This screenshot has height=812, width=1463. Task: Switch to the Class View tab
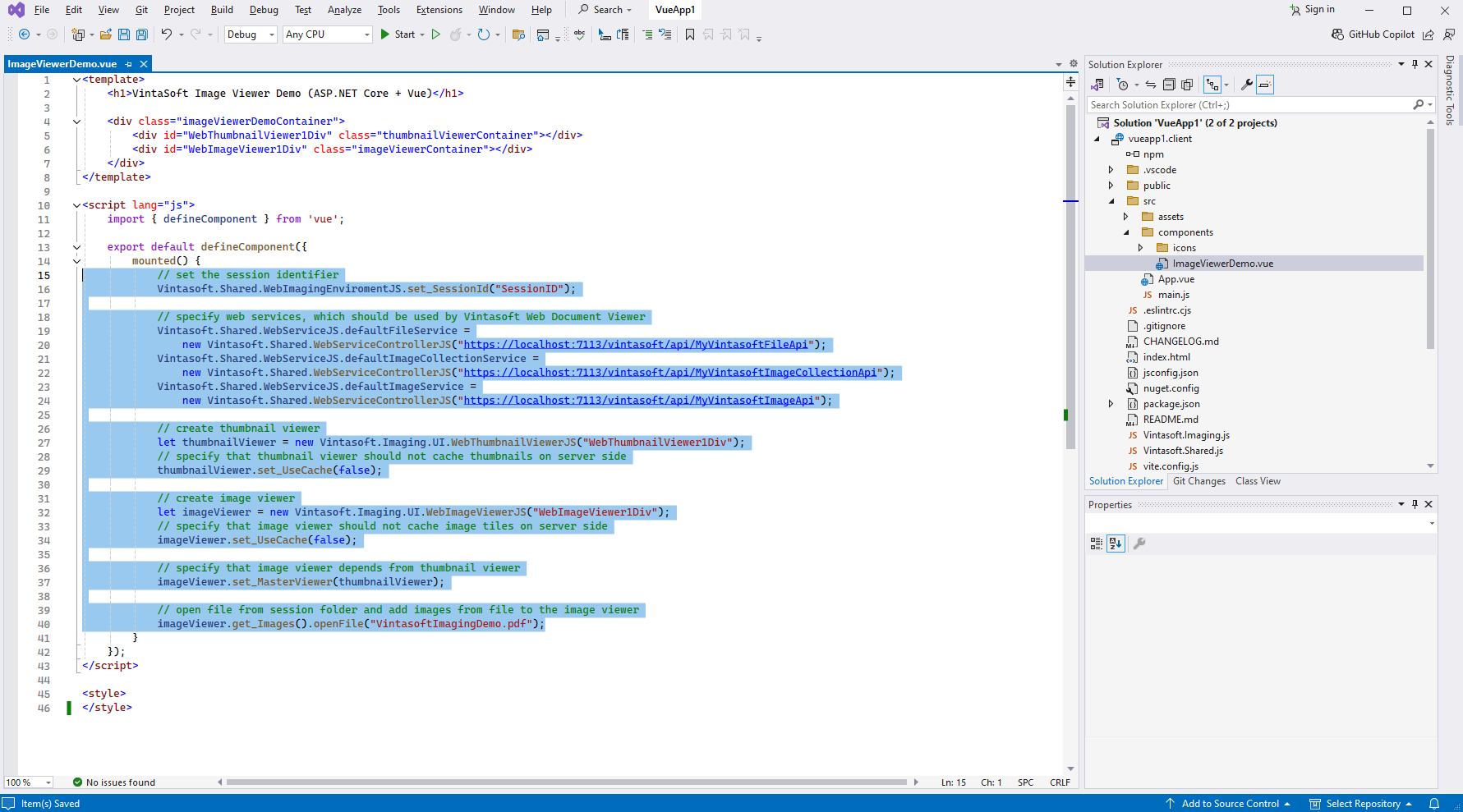point(1258,481)
